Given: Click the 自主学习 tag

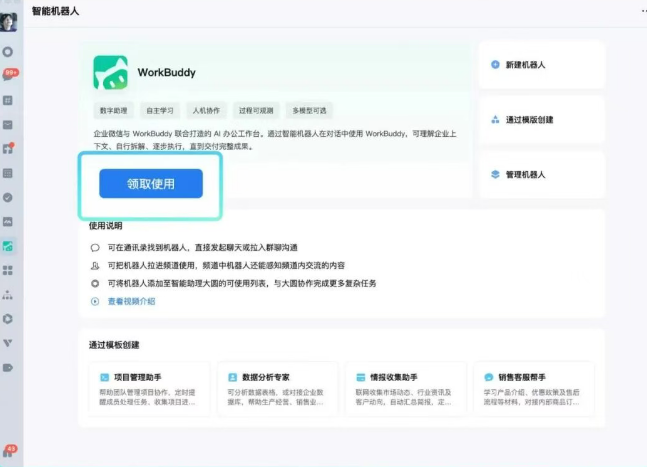Looking at the screenshot, I should pos(160,111).
